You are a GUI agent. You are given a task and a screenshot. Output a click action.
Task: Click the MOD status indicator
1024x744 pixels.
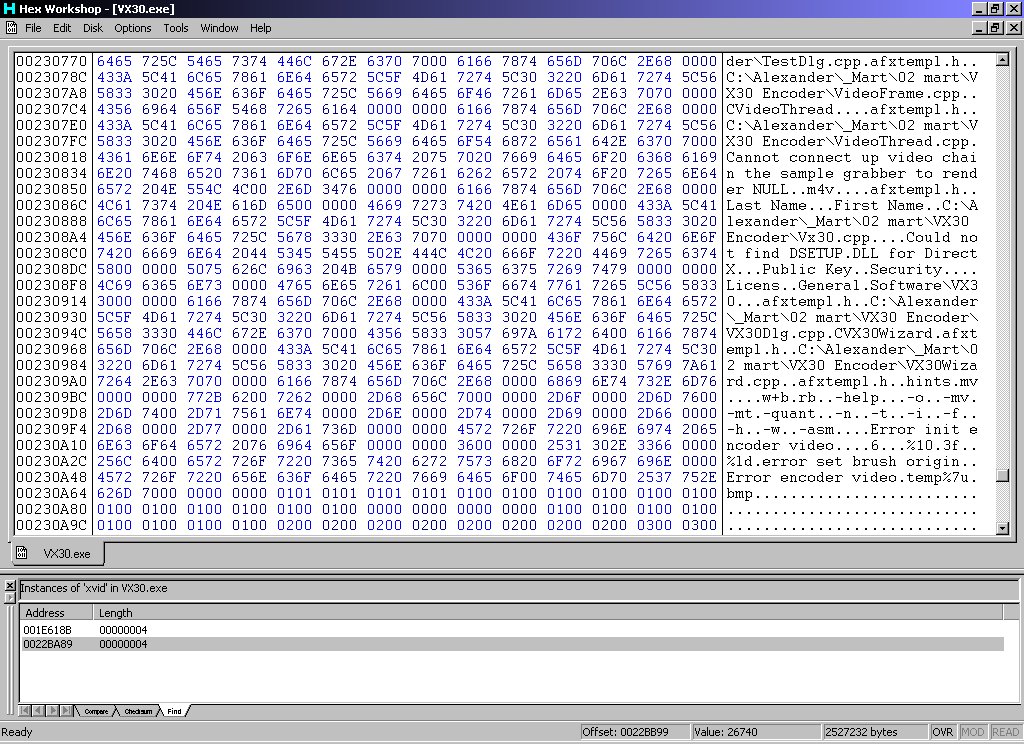point(972,732)
